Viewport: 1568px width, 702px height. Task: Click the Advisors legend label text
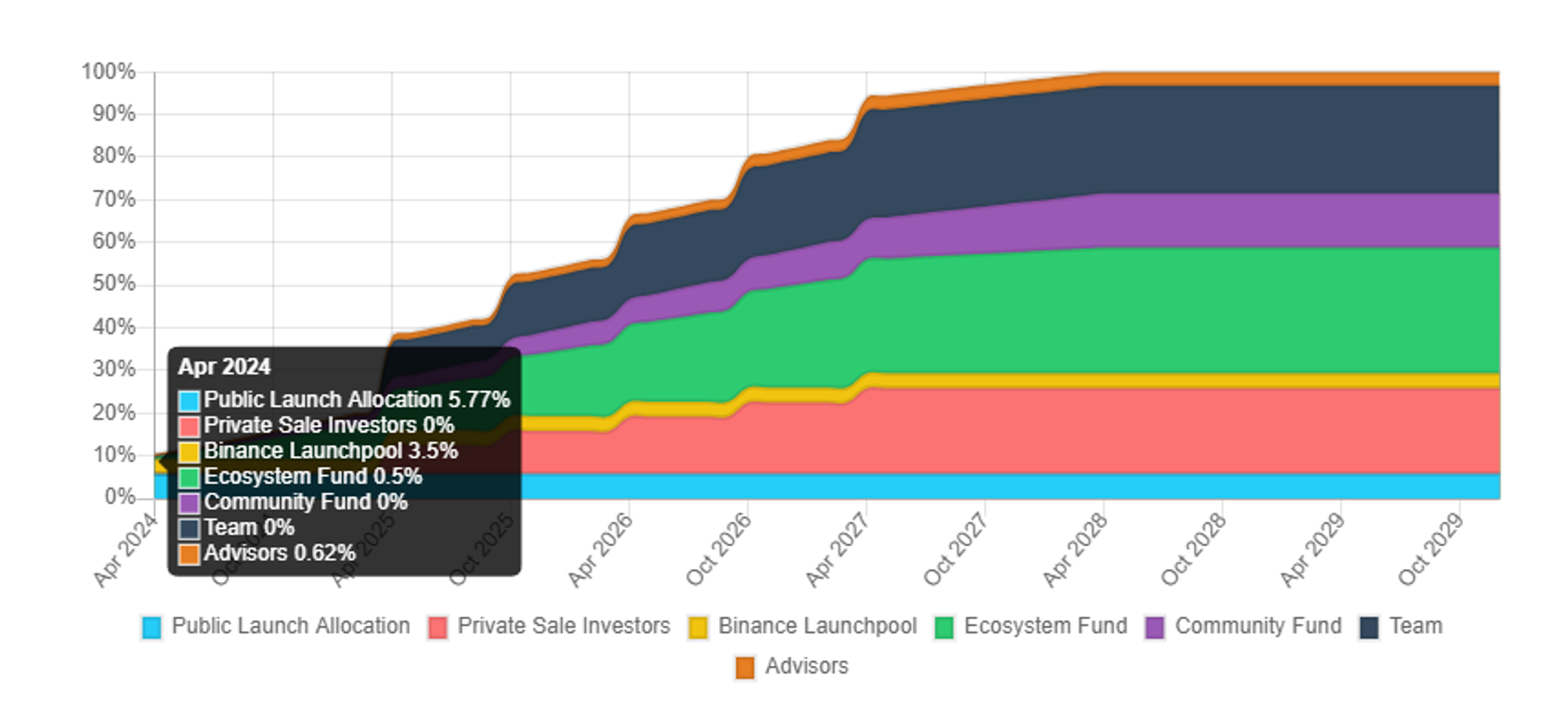click(x=807, y=666)
